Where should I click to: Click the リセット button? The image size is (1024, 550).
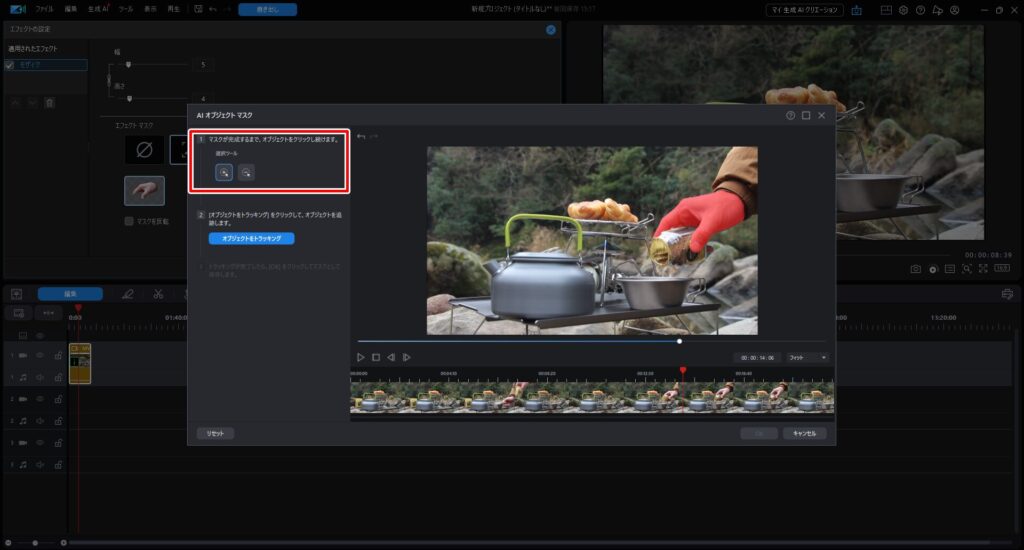coord(215,433)
